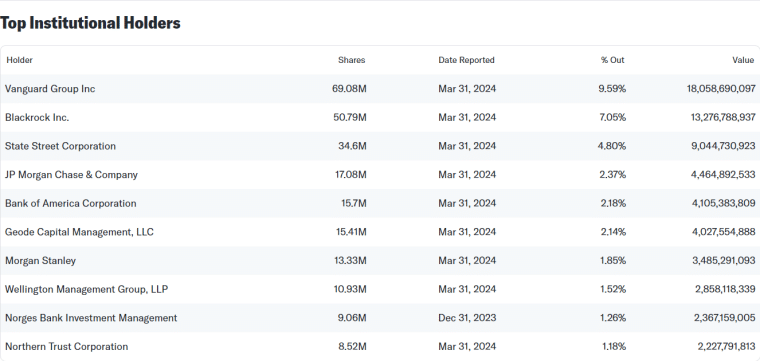Click Northern Trust's Mar 31, 2024 date
This screenshot has width=760, height=362.
point(467,346)
